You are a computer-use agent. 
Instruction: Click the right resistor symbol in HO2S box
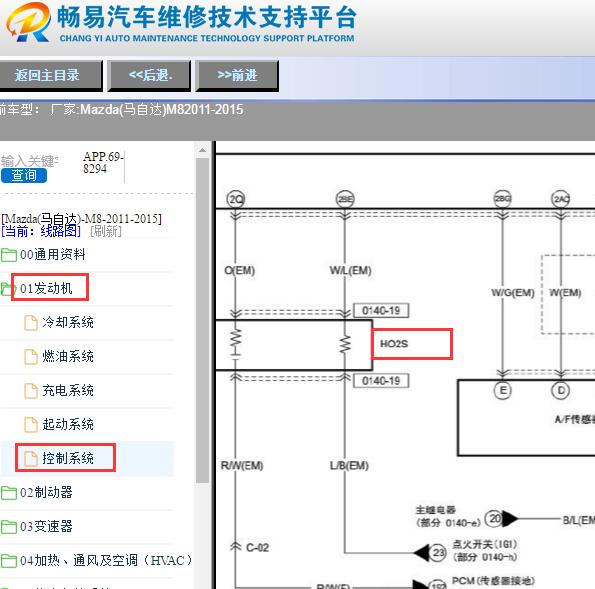point(345,344)
